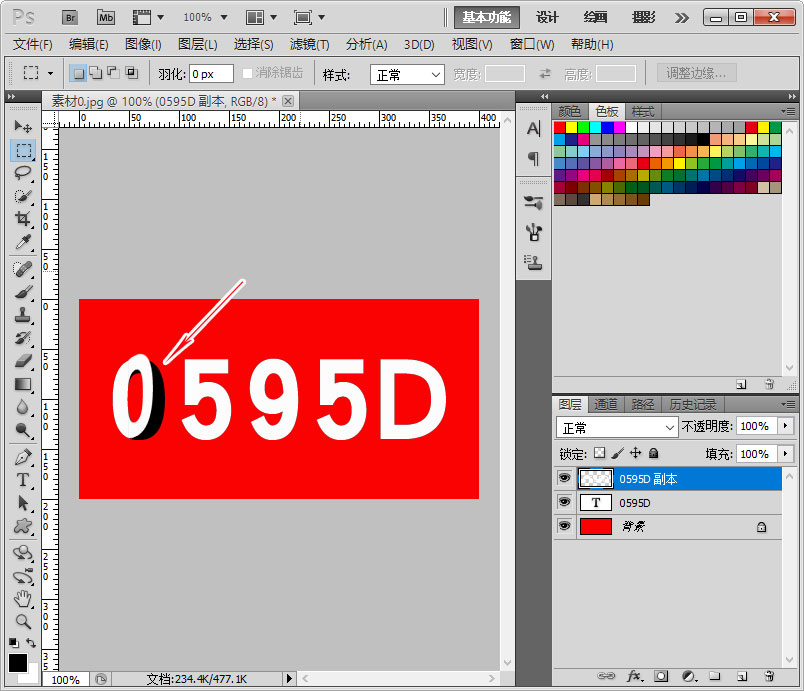Screen dimensions: 804x691
Task: Open the layer blend mode dropdown
Action: 617,427
